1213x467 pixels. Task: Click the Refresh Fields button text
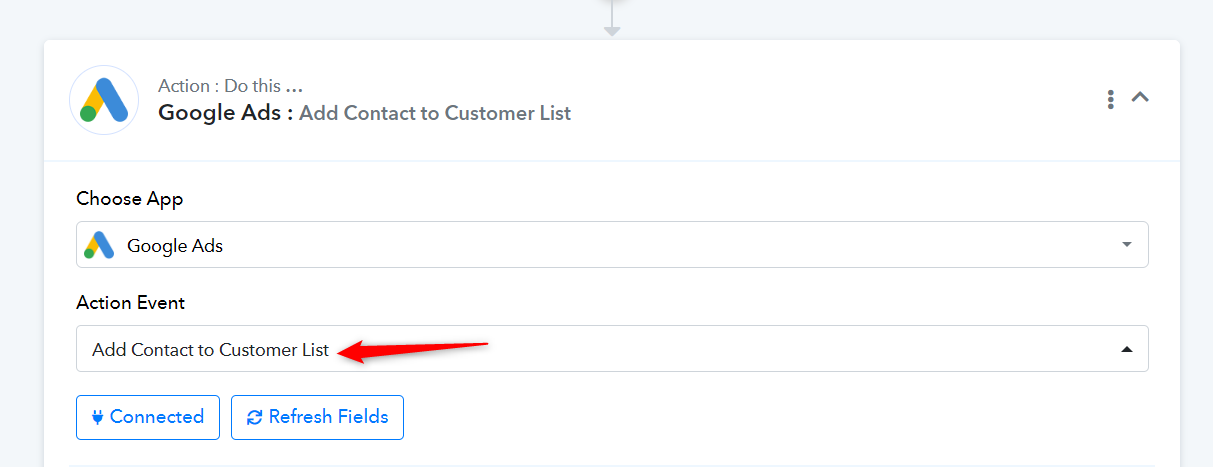pyautogui.click(x=328, y=417)
